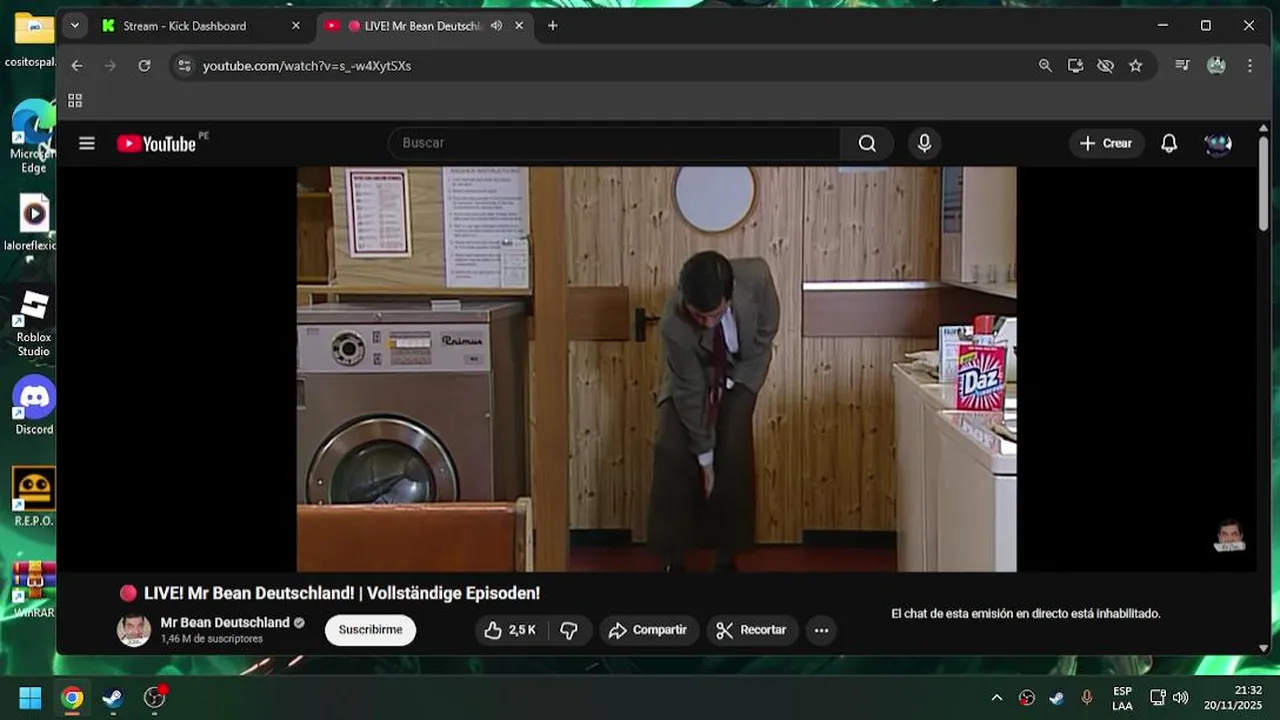The height and width of the screenshot is (720, 1280).
Task: Click the address bar URL
Action: [307, 65]
